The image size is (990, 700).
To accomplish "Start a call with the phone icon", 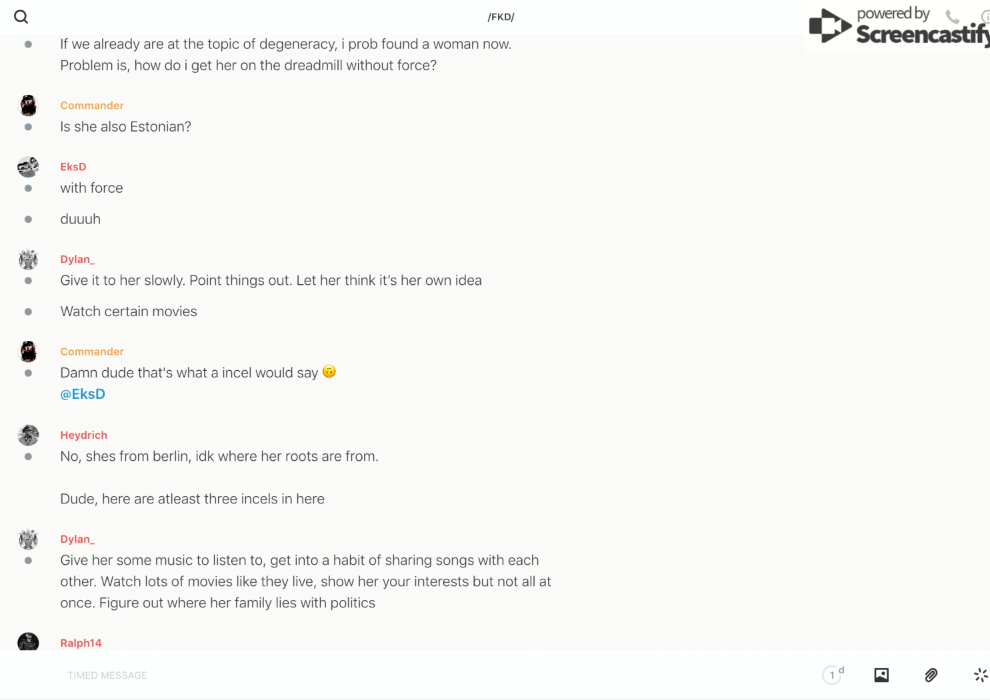I will tap(952, 16).
